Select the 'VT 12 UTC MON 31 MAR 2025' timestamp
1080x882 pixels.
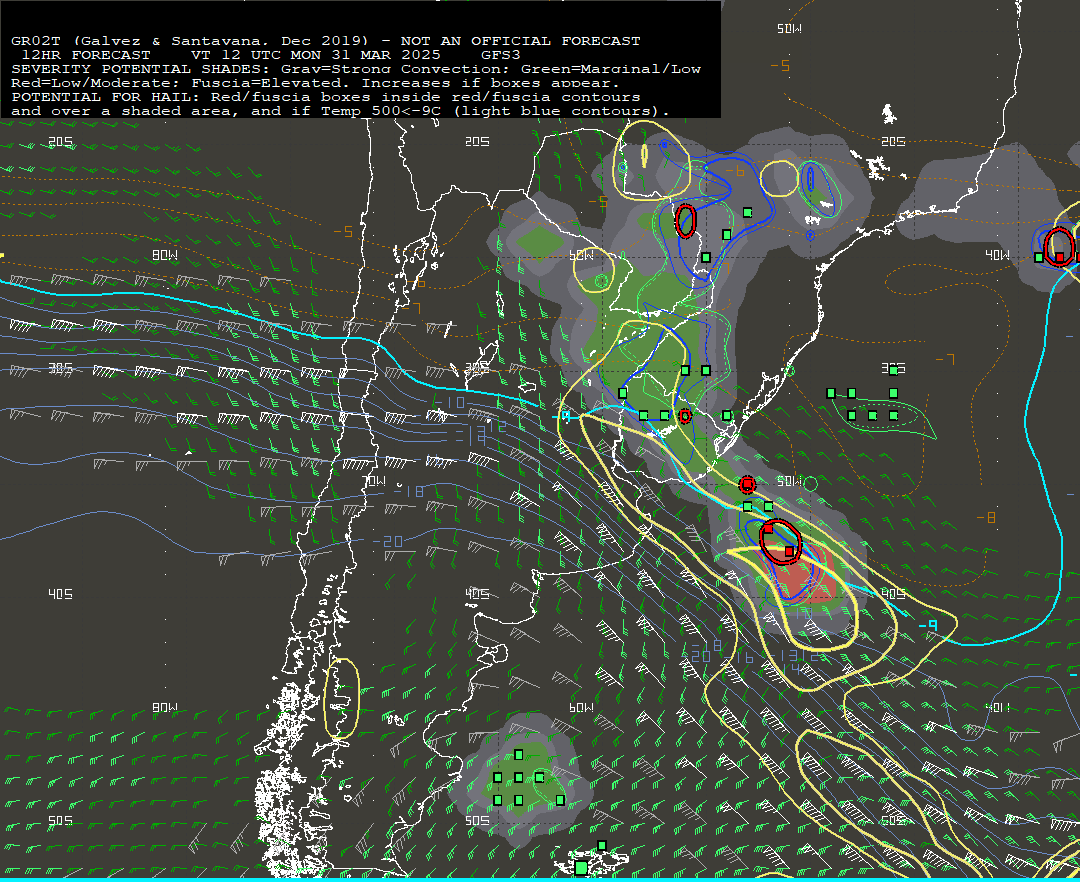click(315, 54)
